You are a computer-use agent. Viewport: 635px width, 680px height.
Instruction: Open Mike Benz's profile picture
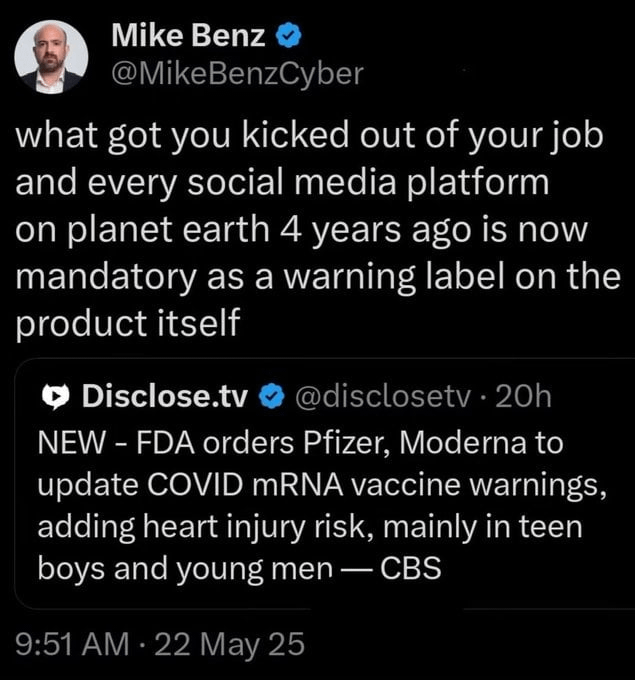pos(51,57)
